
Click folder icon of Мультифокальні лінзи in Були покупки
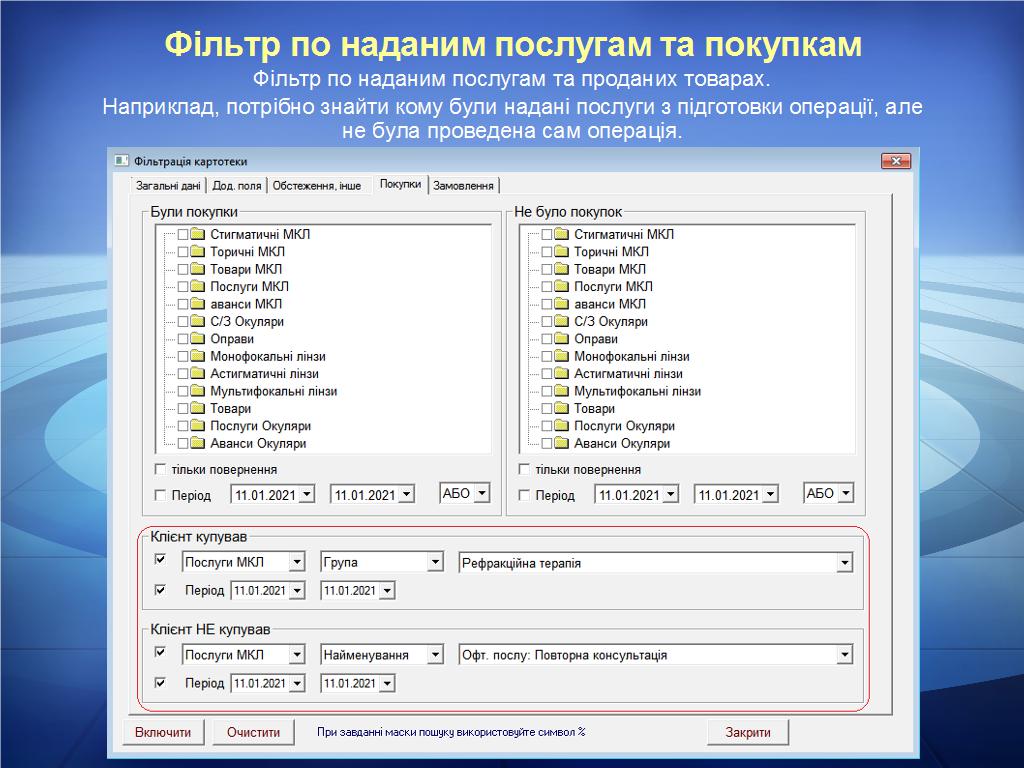(197, 391)
